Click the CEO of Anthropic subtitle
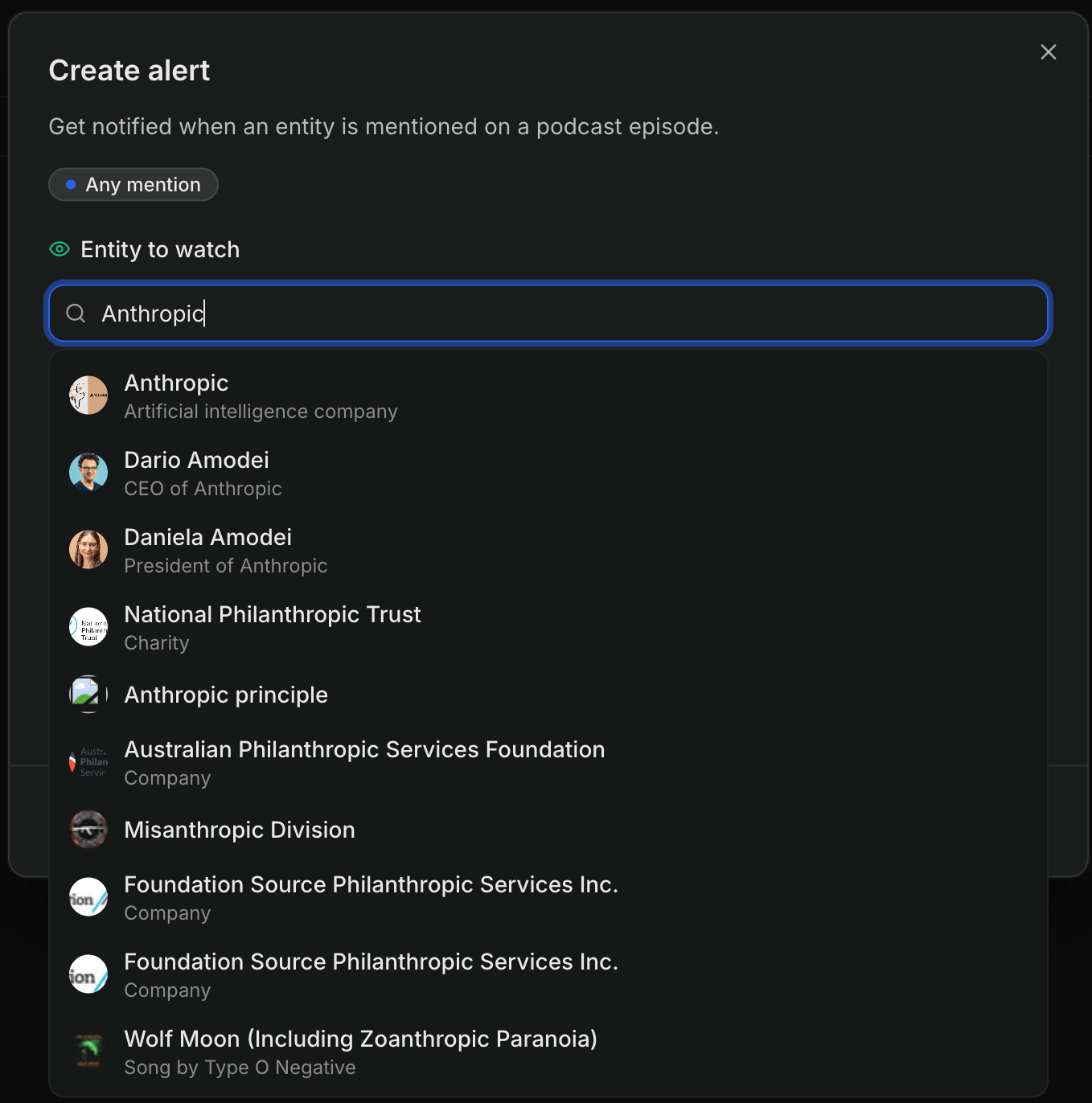 pyautogui.click(x=203, y=489)
